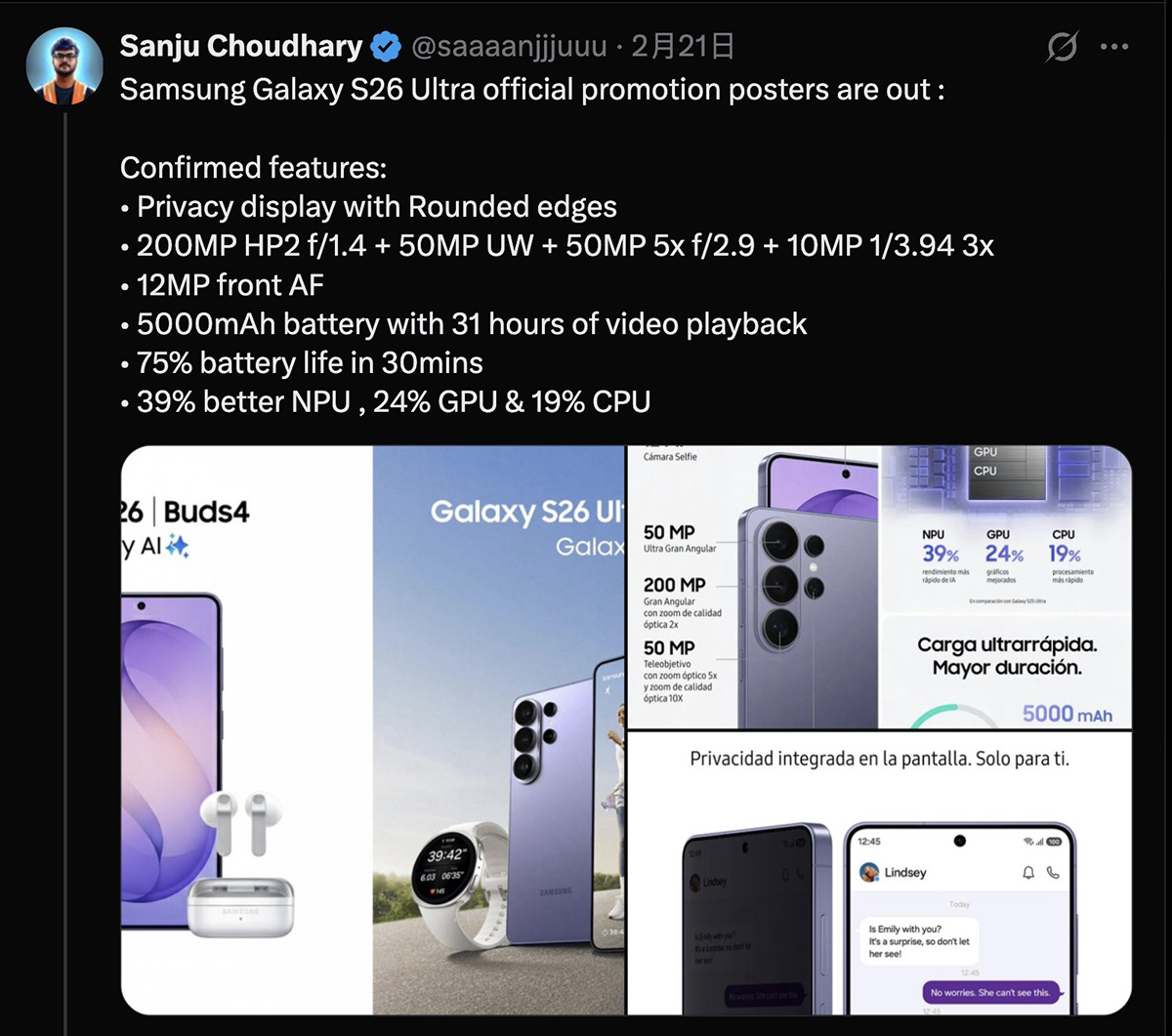Open the privacy display Lindsey chat poster

point(879,873)
